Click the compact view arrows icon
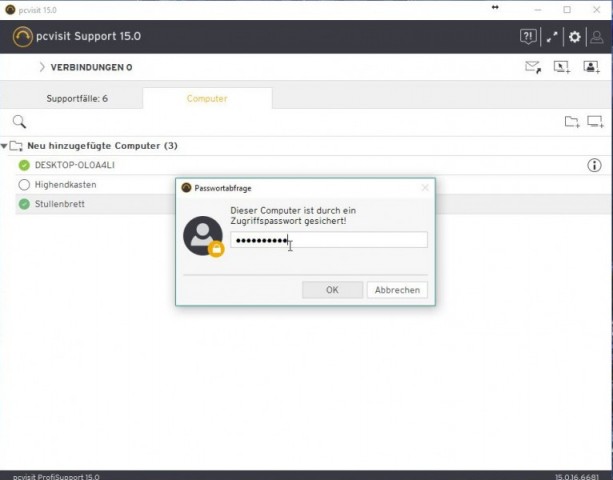 tap(552, 37)
